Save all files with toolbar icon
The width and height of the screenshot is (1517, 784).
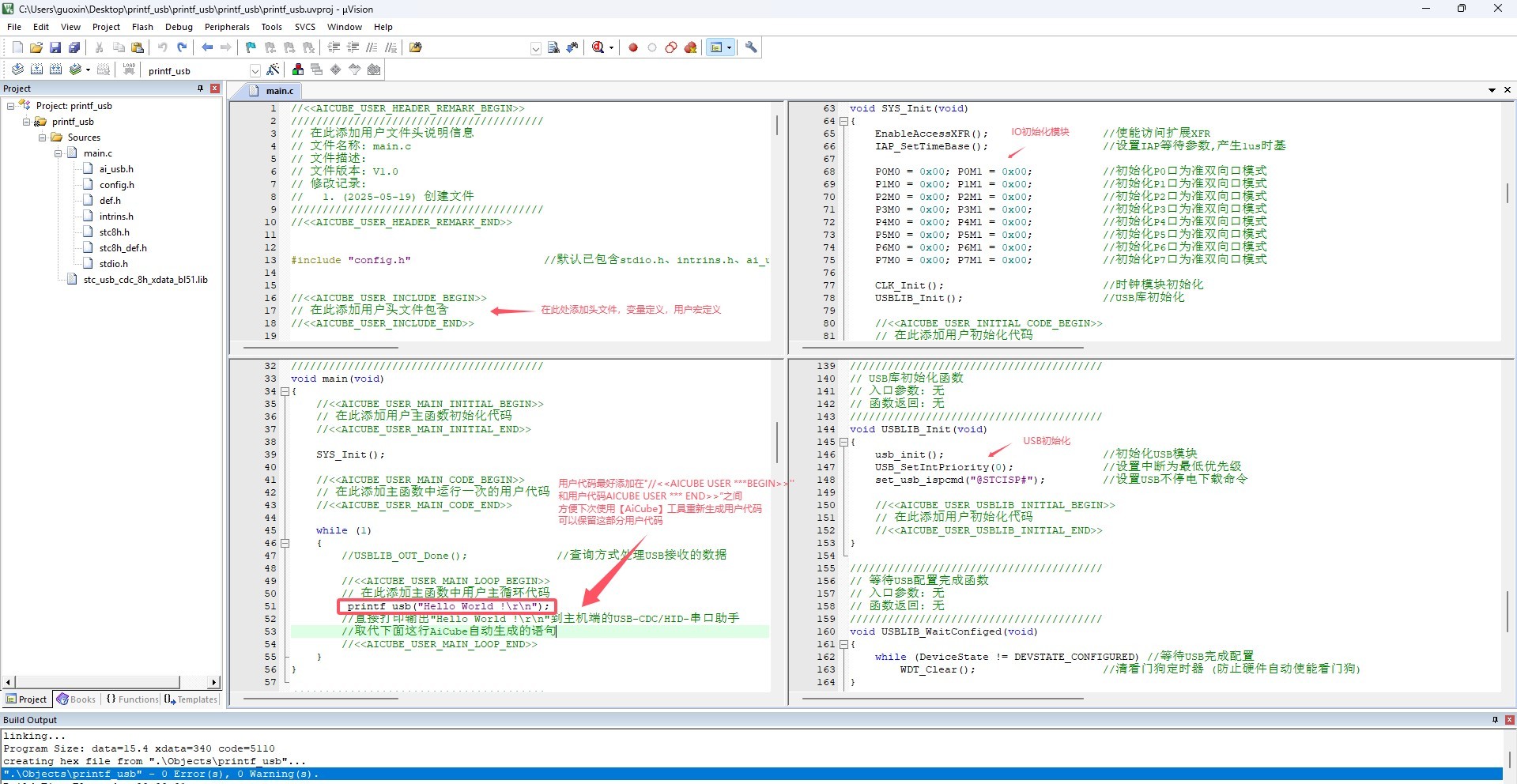pos(74,47)
